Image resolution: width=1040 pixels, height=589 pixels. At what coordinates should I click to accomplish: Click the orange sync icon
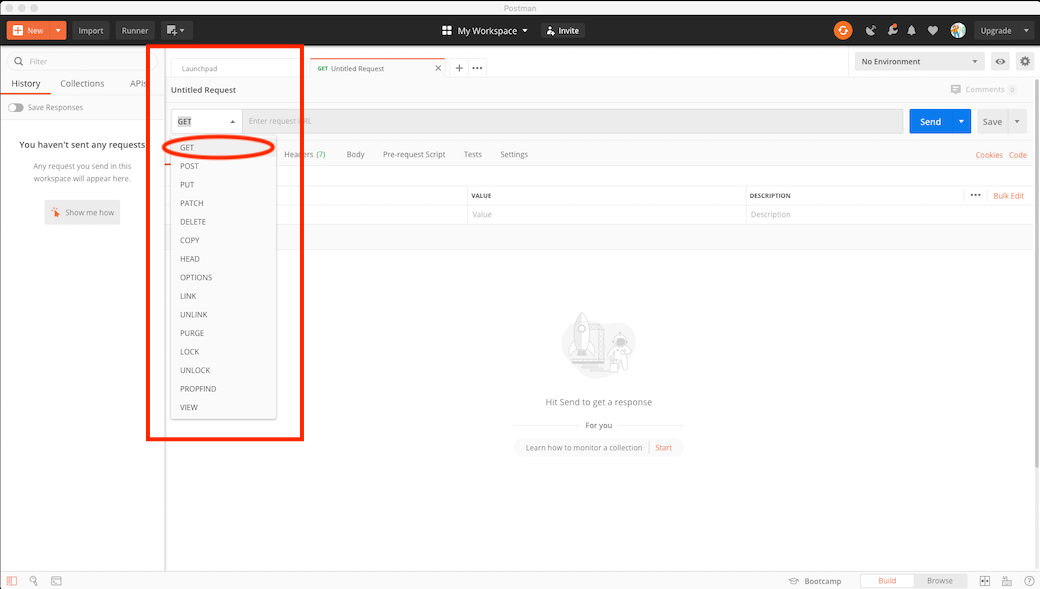(x=843, y=31)
